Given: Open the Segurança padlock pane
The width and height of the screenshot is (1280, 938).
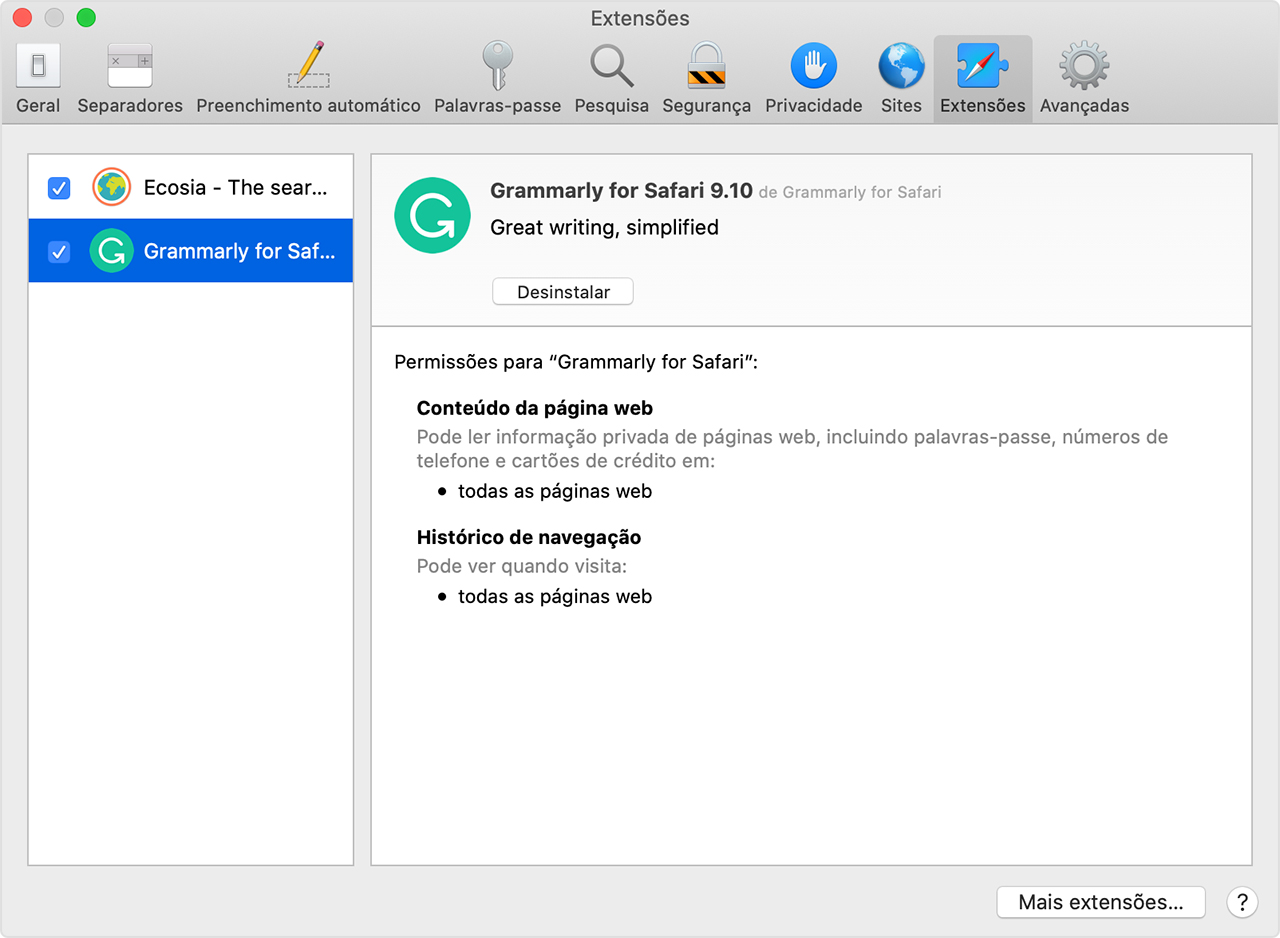Looking at the screenshot, I should 706,79.
